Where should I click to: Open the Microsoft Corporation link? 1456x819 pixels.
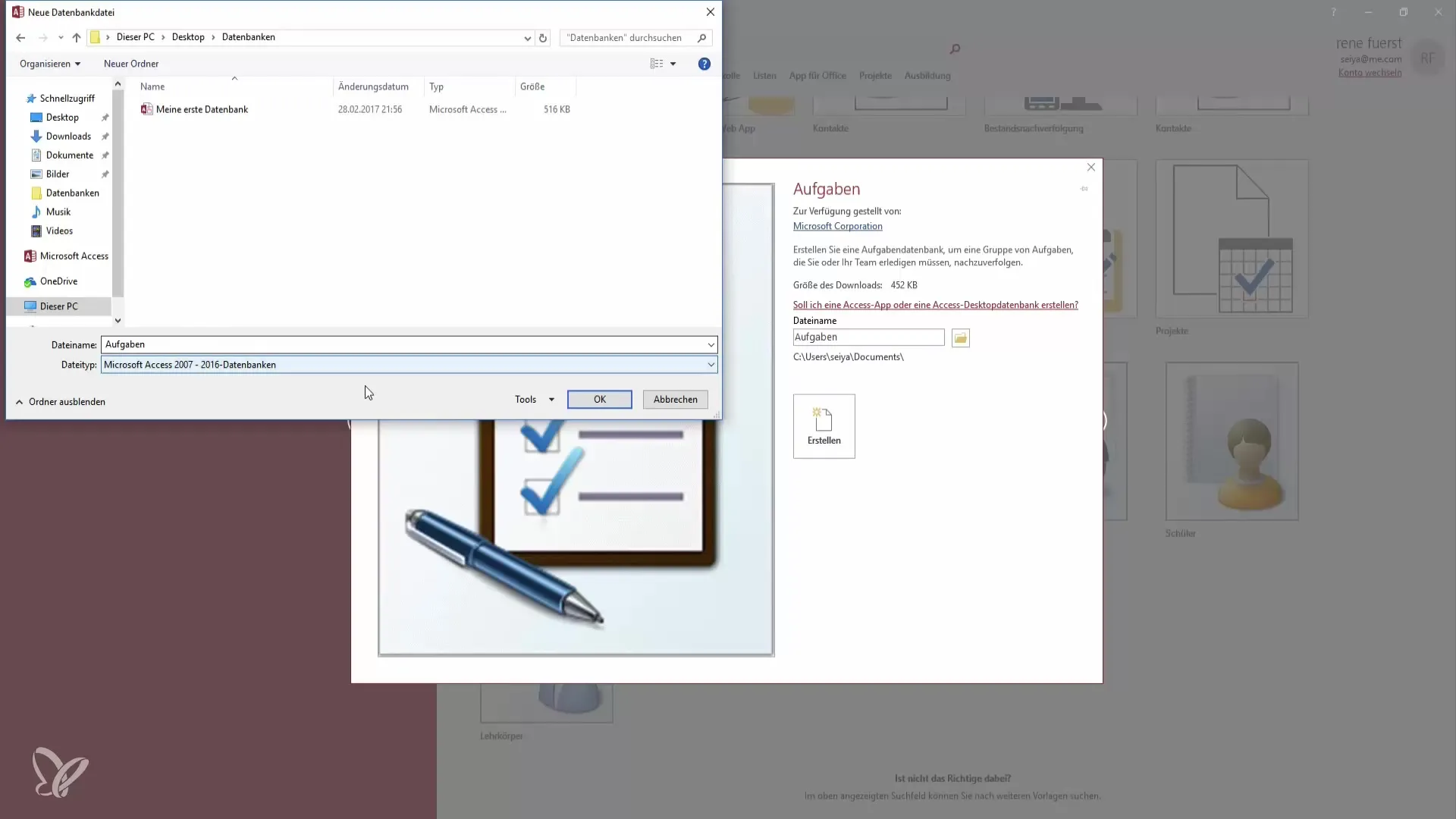(x=837, y=226)
